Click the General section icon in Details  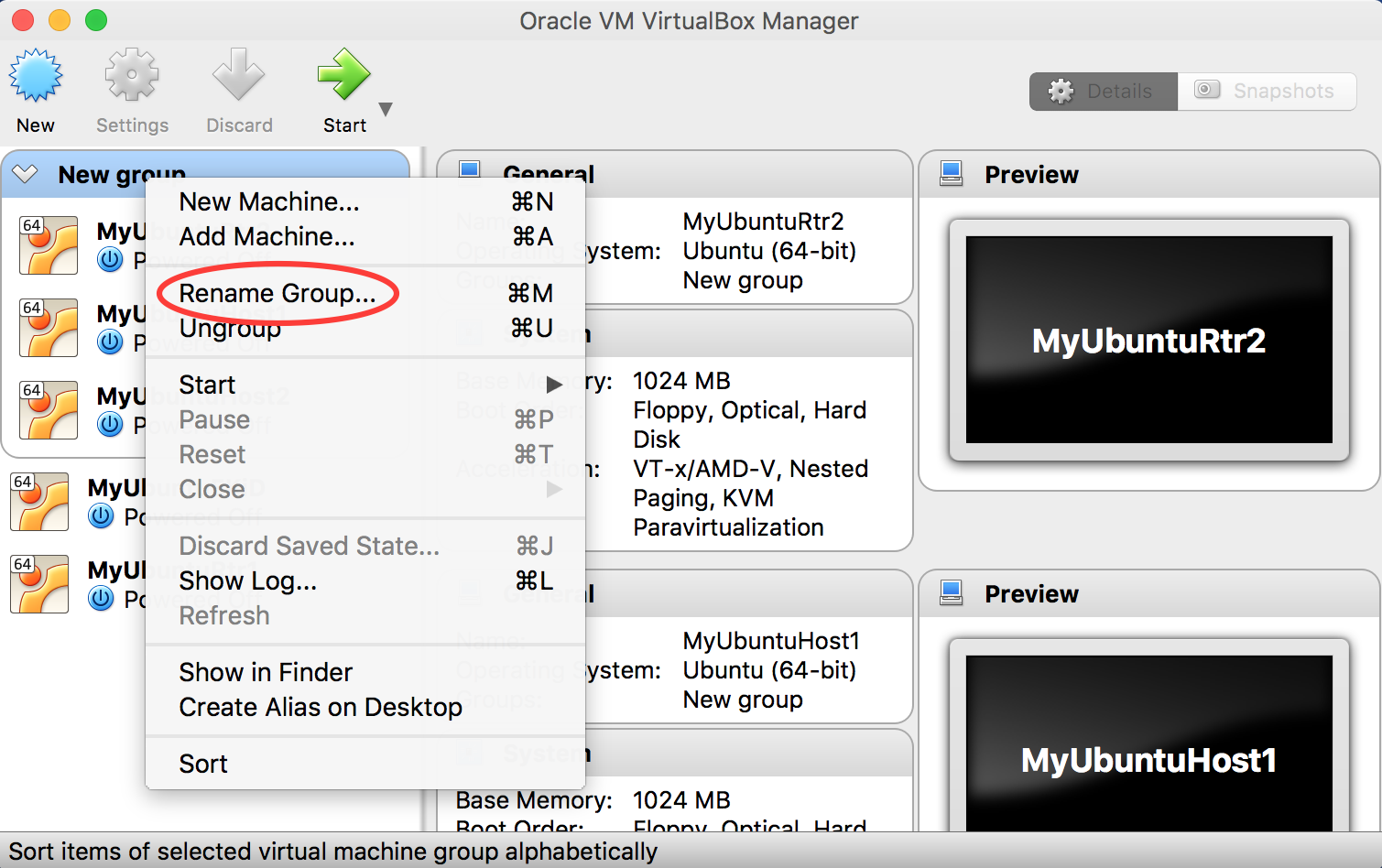[470, 170]
